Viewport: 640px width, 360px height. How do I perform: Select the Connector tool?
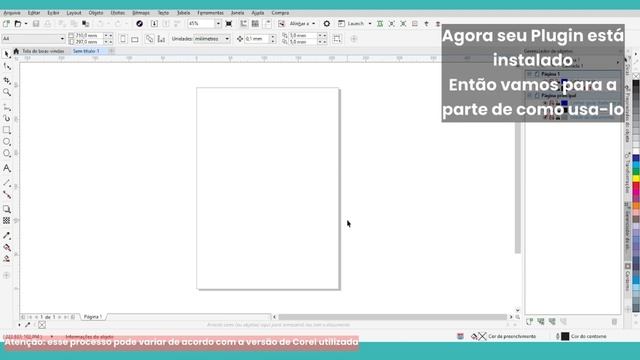point(7,195)
